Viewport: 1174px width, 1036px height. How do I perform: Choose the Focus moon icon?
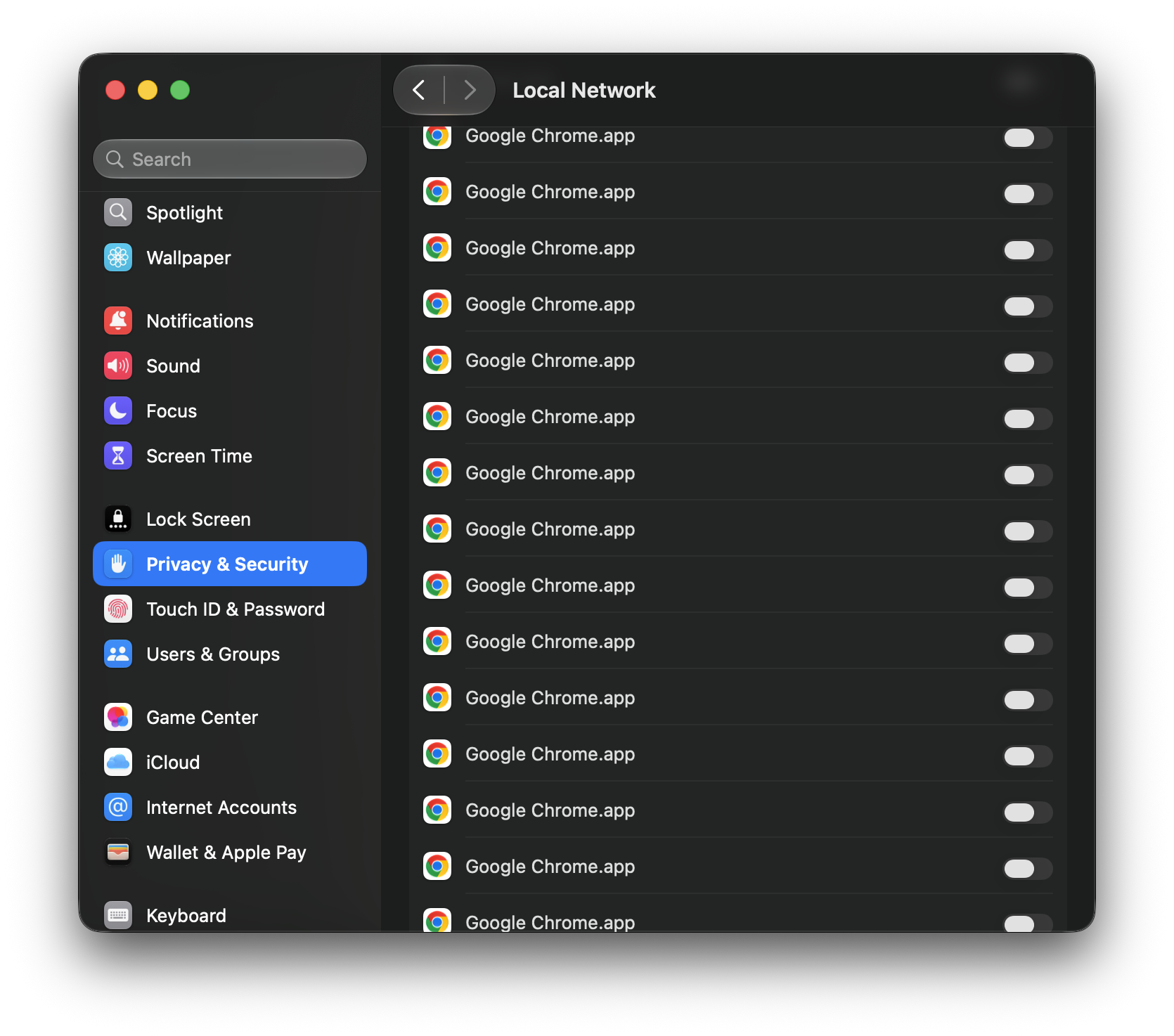118,410
